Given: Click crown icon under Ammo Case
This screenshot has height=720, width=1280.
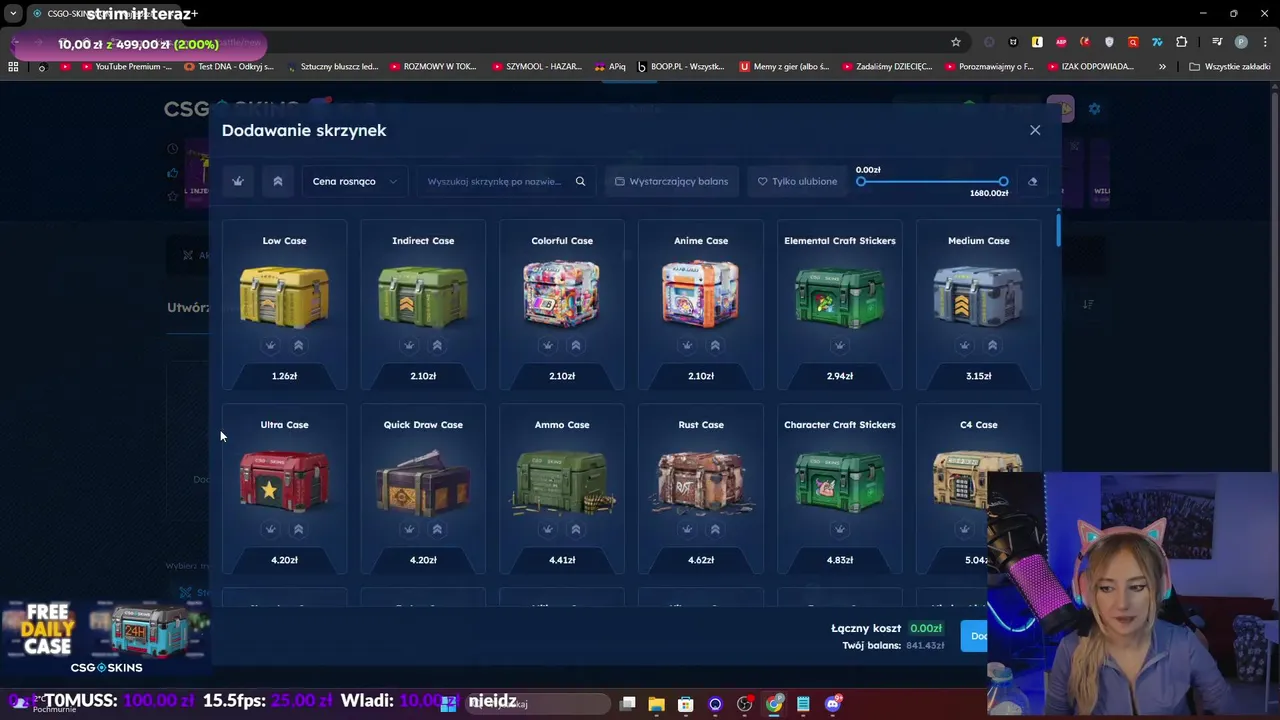Looking at the screenshot, I should coord(548,529).
